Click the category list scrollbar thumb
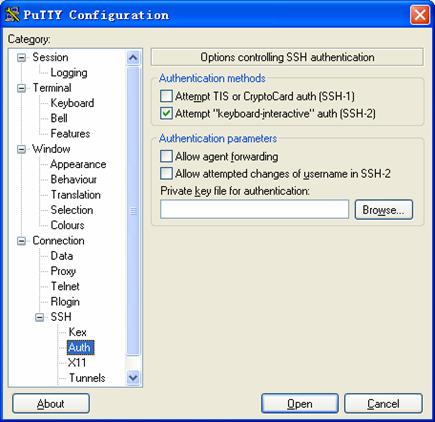Image resolution: width=435 pixels, height=422 pixels. point(133,211)
